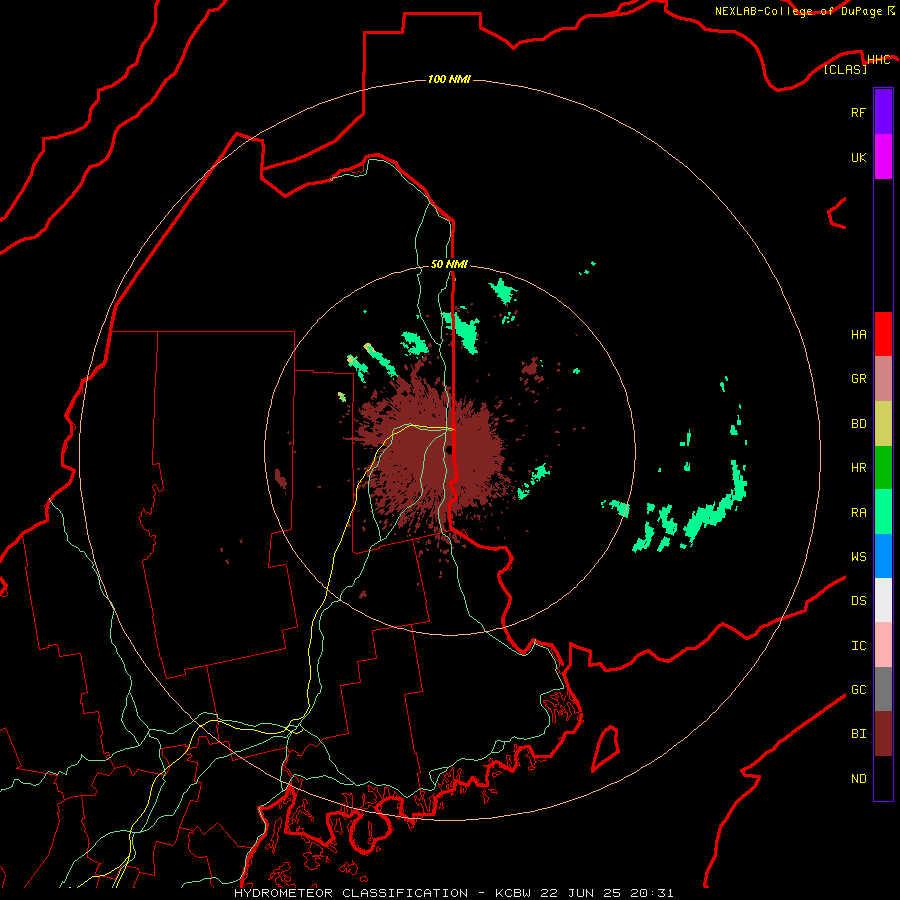Select the red HA legend swatch

(x=883, y=334)
